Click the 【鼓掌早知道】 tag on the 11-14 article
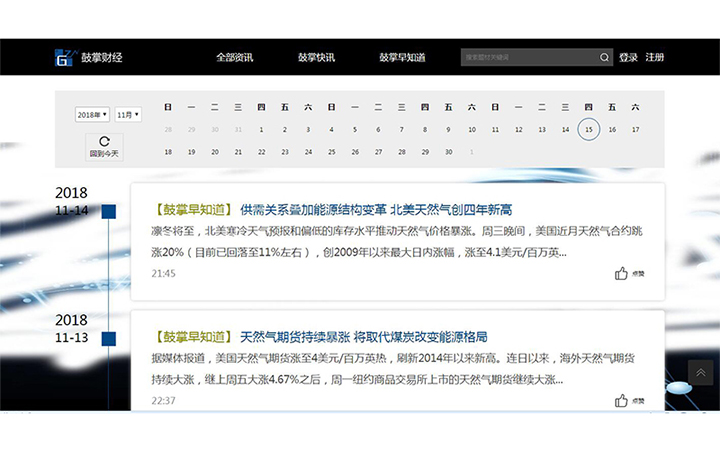The width and height of the screenshot is (720, 450). [x=193, y=210]
